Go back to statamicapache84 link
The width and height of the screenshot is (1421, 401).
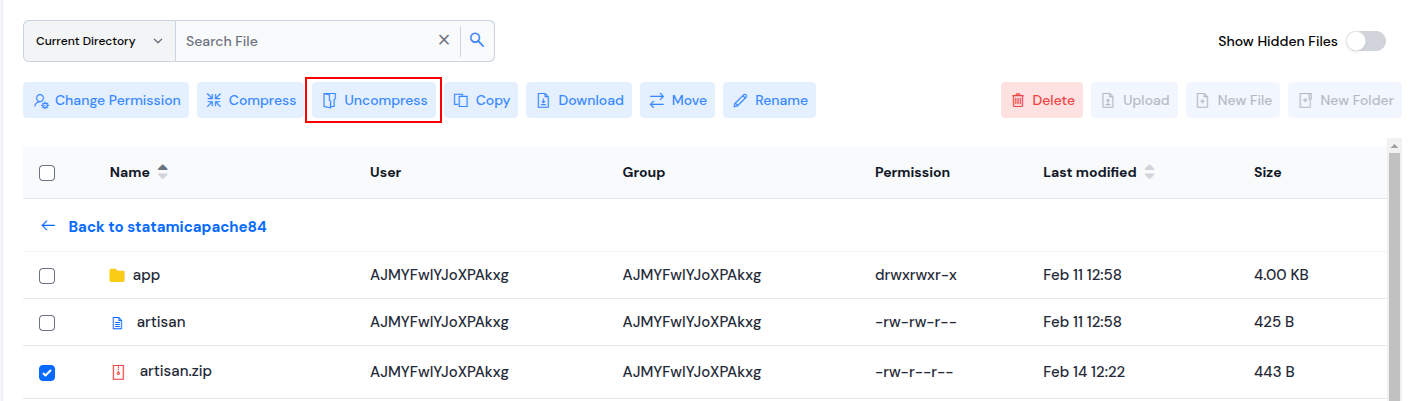coord(167,227)
